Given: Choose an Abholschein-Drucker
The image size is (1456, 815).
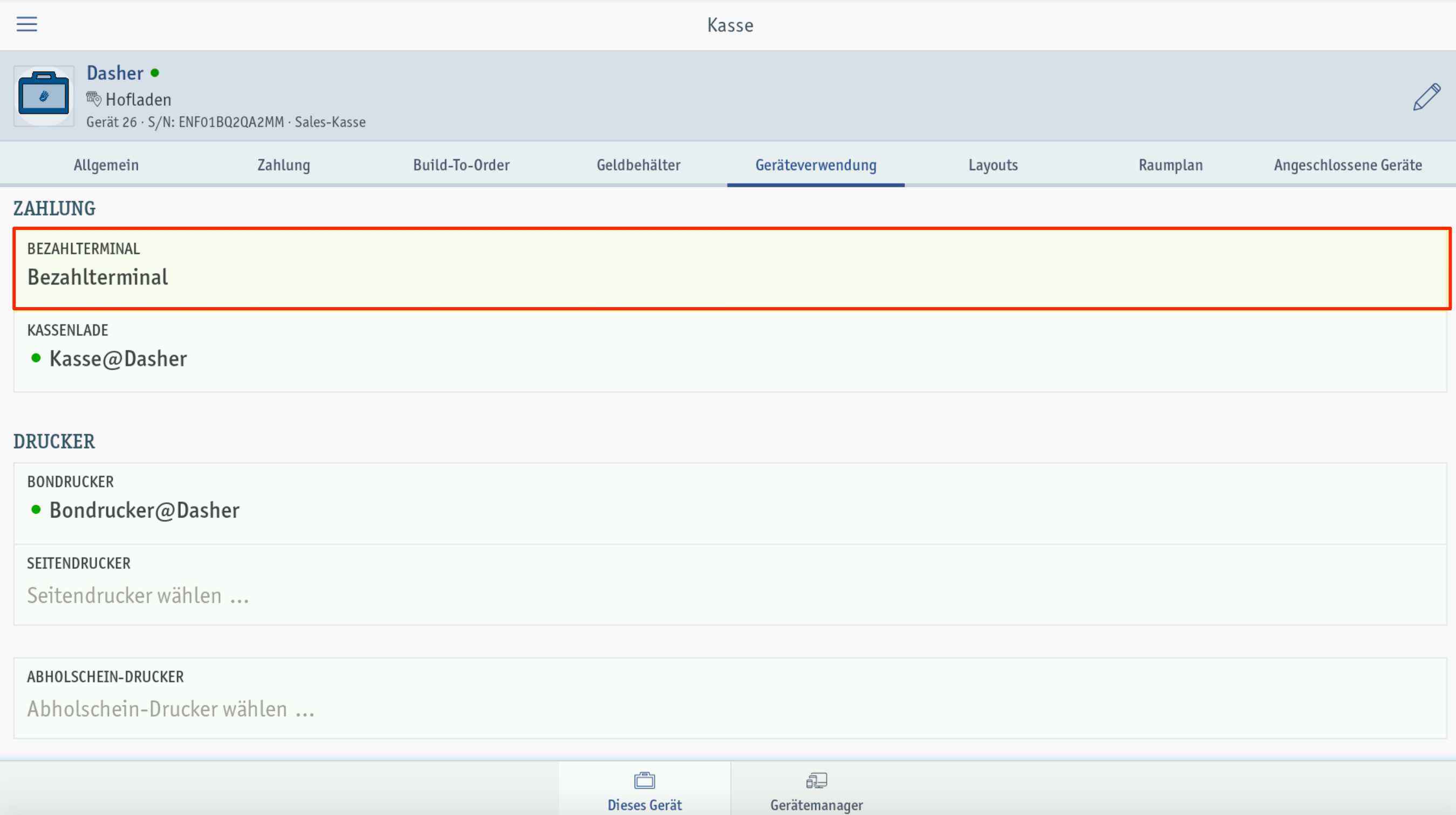Looking at the screenshot, I should click(730, 698).
